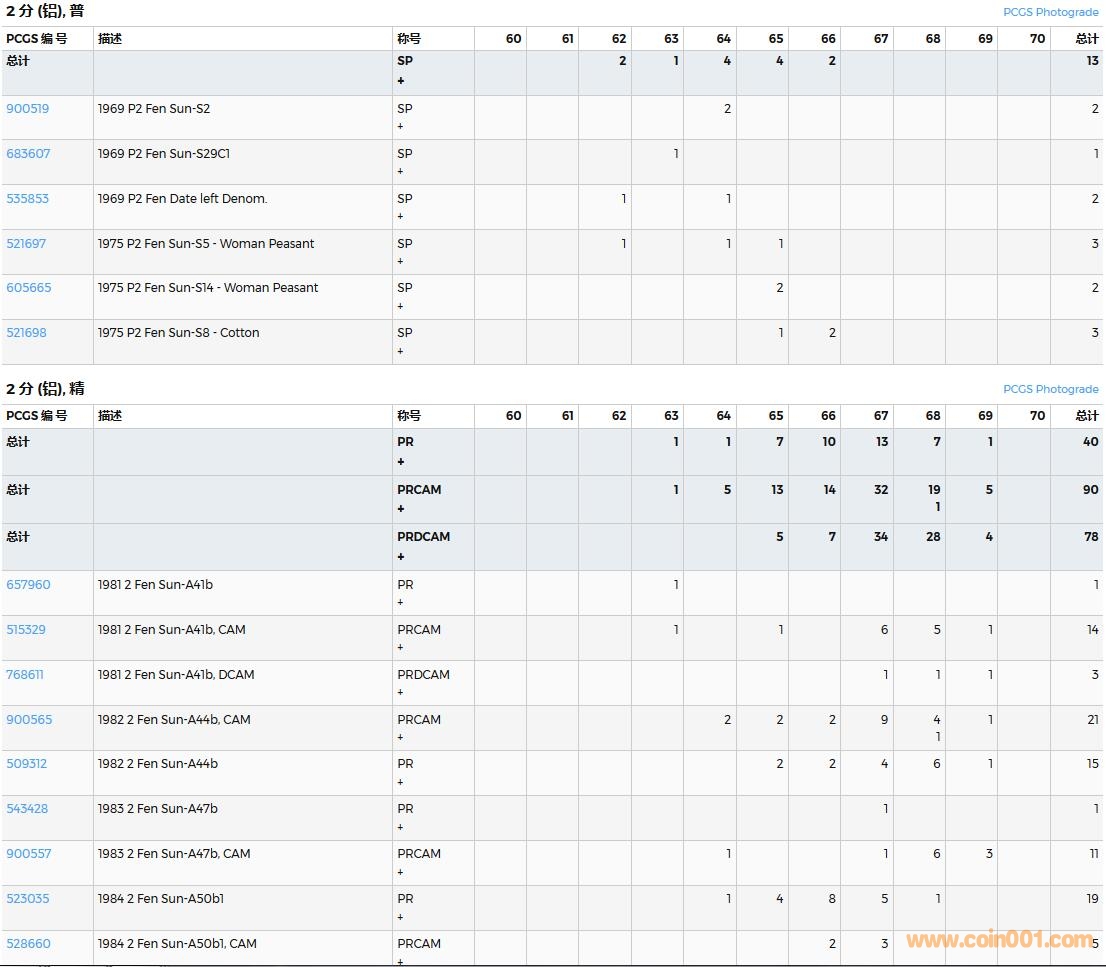The image size is (1106, 967).
Task: Expand plus sign in 1969 P2 Fen Sun-S2 row
Action: pos(401,127)
